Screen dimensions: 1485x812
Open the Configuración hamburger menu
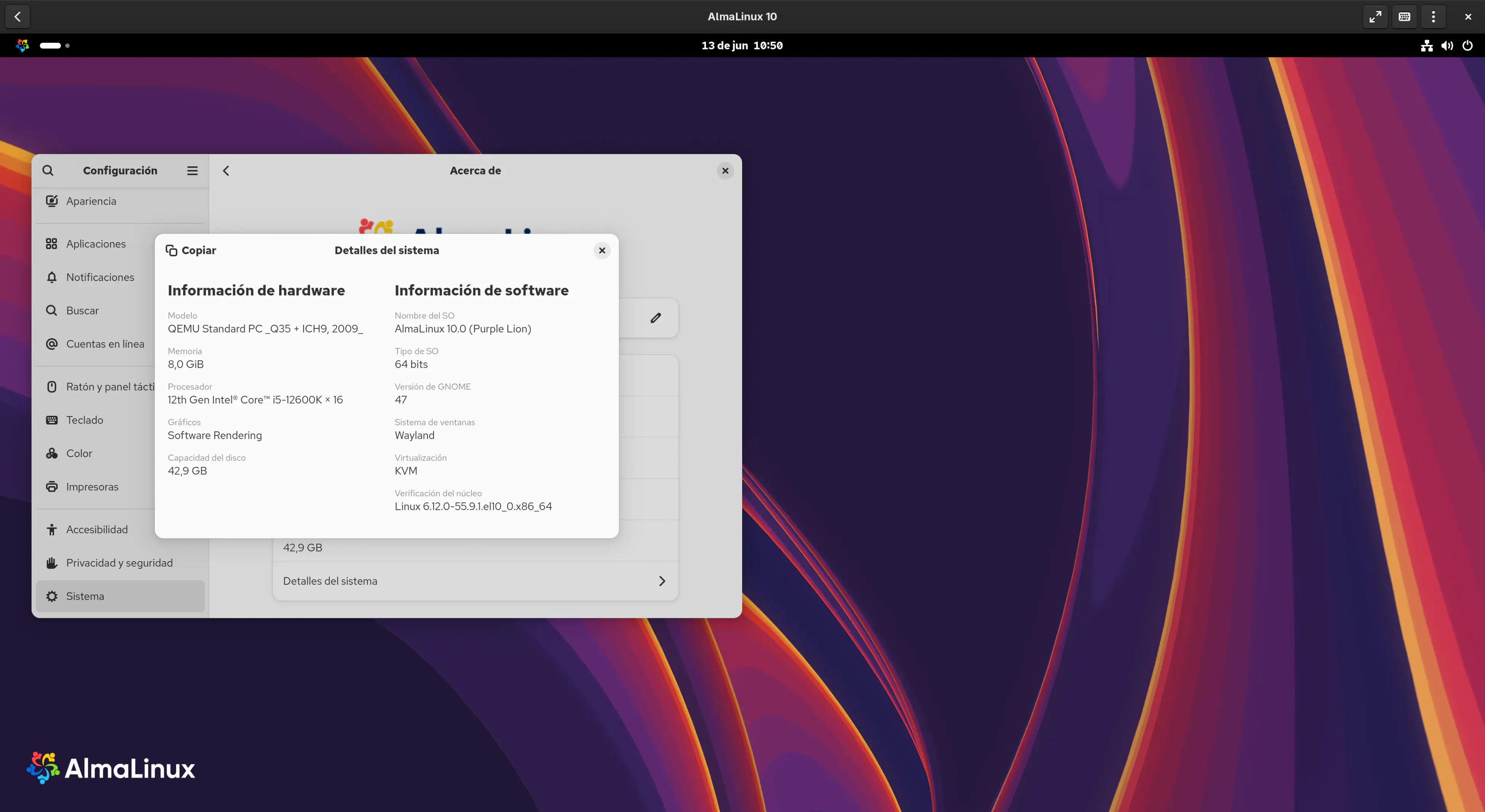coord(192,170)
